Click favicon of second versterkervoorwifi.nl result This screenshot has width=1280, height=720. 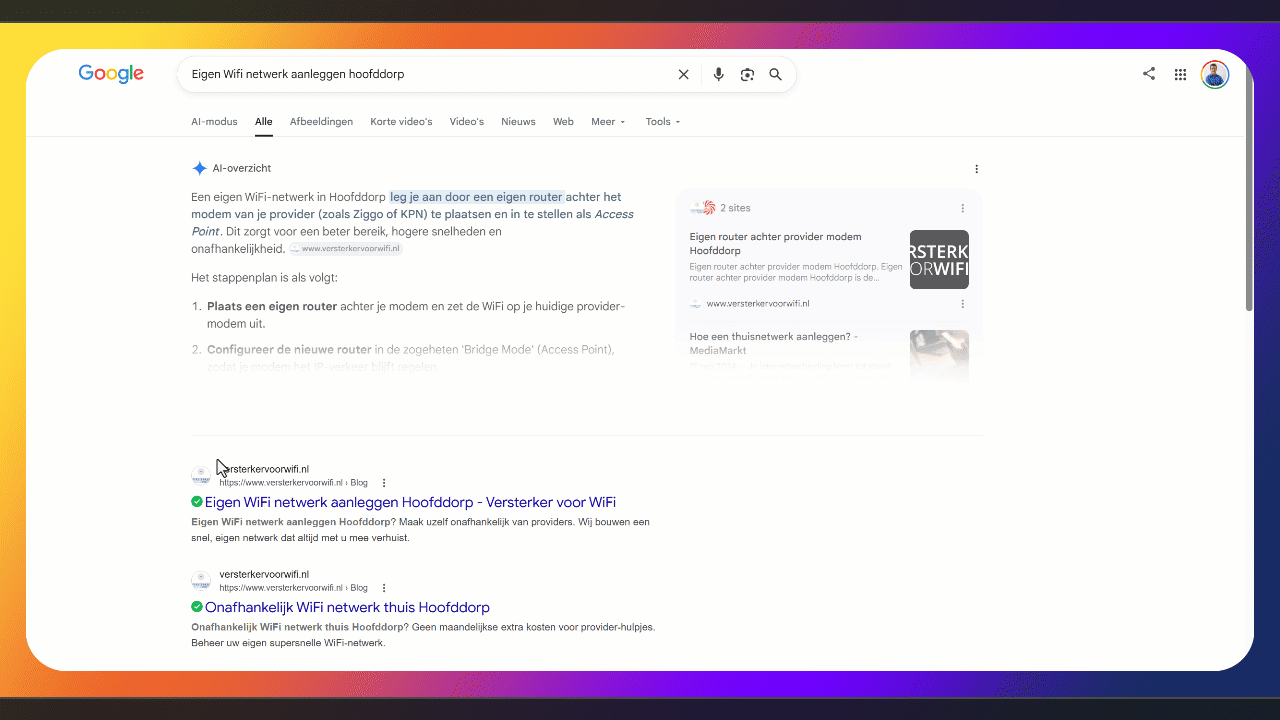tap(201, 581)
